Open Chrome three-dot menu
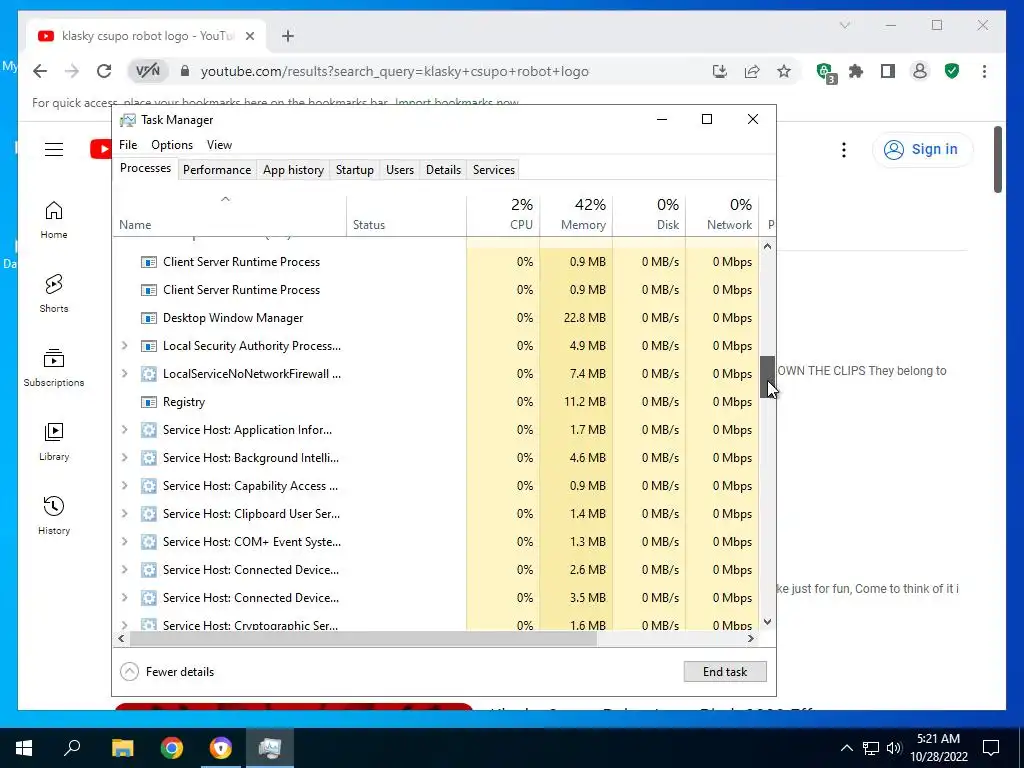The image size is (1024, 768). [984, 71]
